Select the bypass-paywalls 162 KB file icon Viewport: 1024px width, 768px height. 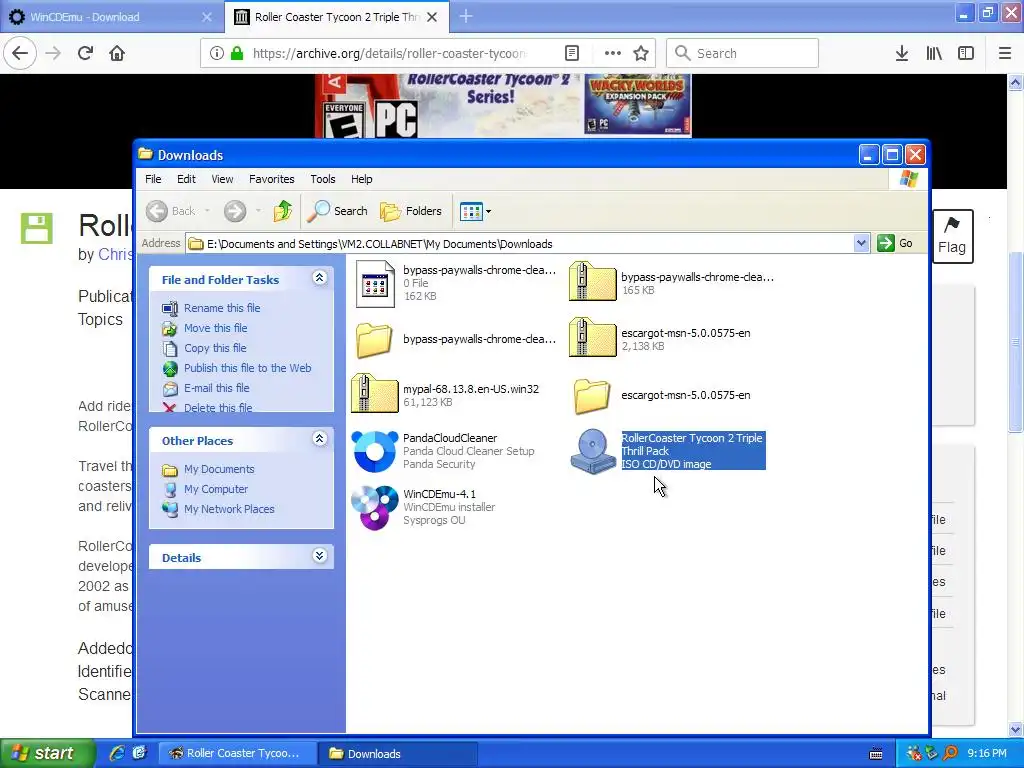pyautogui.click(x=375, y=283)
